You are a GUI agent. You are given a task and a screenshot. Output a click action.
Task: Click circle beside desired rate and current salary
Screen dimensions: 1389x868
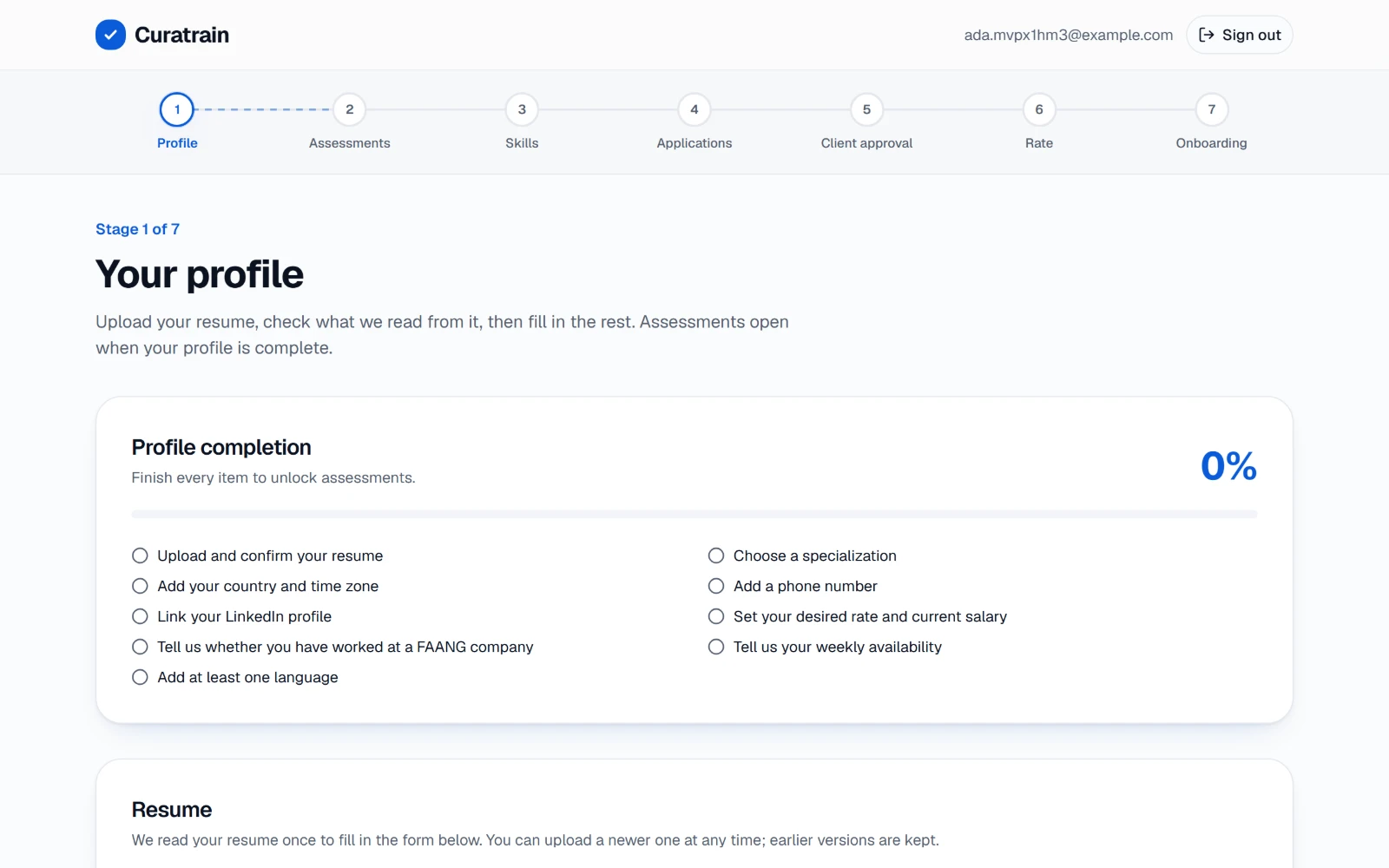[x=716, y=616]
